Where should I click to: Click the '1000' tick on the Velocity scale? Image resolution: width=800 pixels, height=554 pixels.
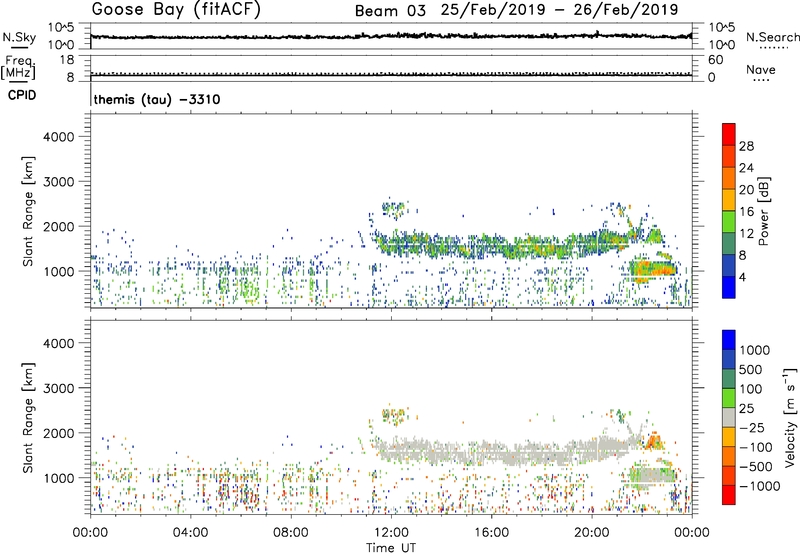[x=755, y=350]
